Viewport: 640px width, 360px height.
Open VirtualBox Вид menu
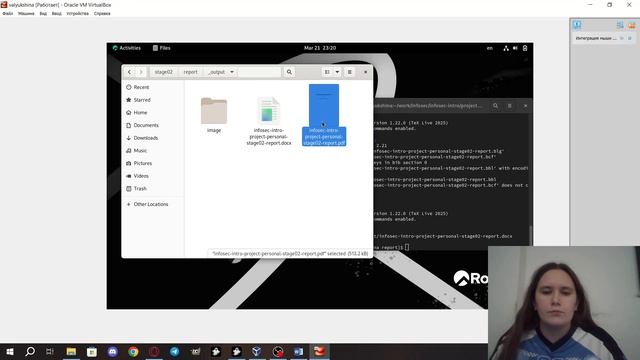pyautogui.click(x=43, y=13)
